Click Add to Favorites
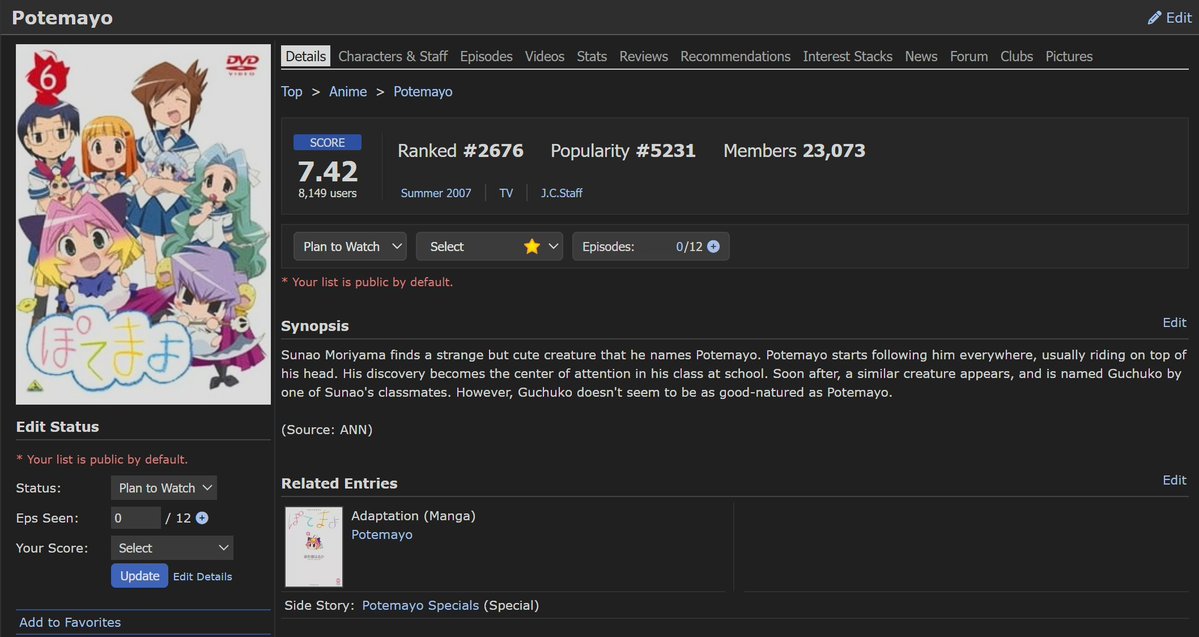The width and height of the screenshot is (1199, 637). pyautogui.click(x=70, y=622)
